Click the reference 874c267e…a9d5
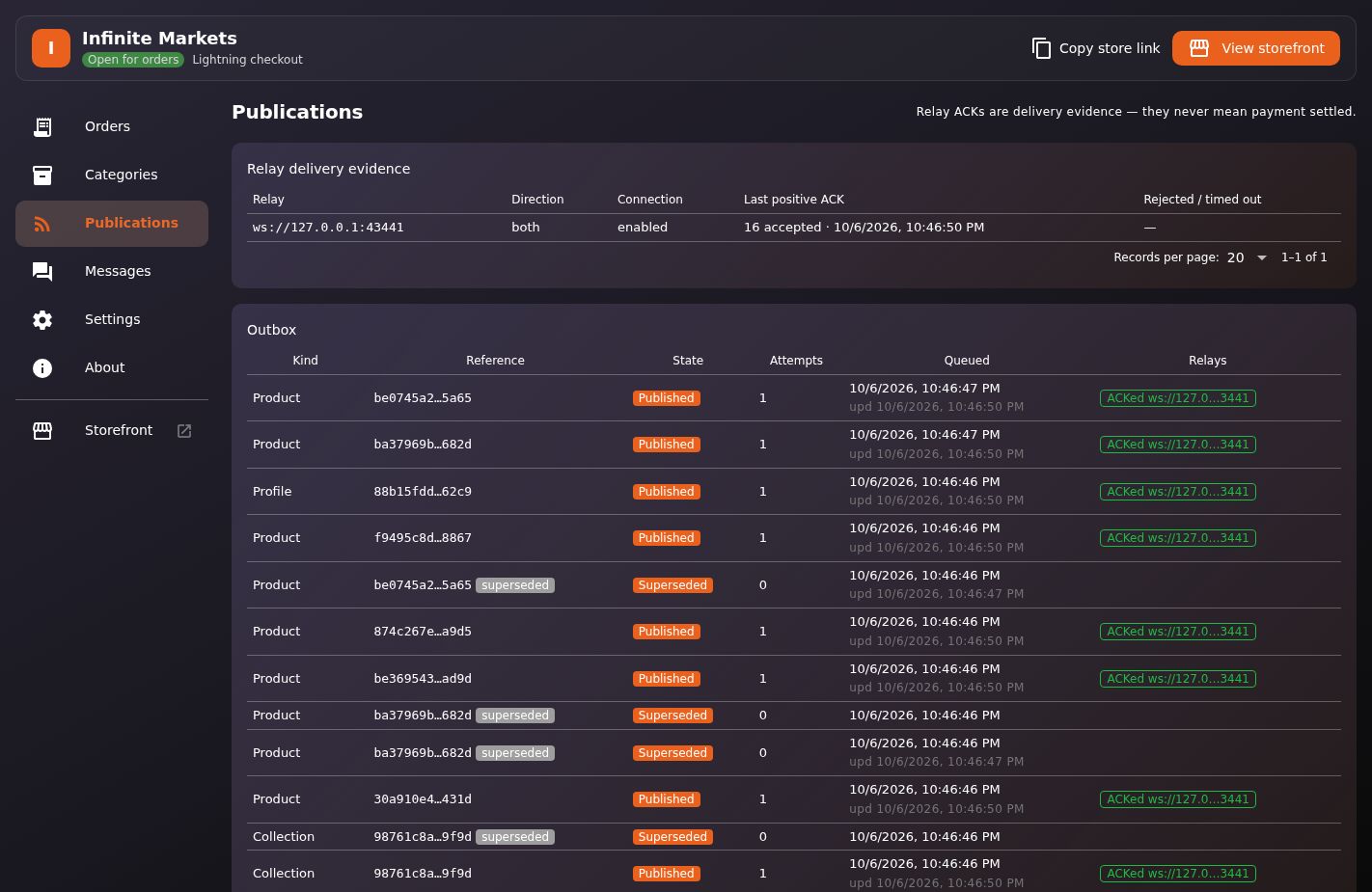Viewport: 1372px width, 892px height. 423,632
